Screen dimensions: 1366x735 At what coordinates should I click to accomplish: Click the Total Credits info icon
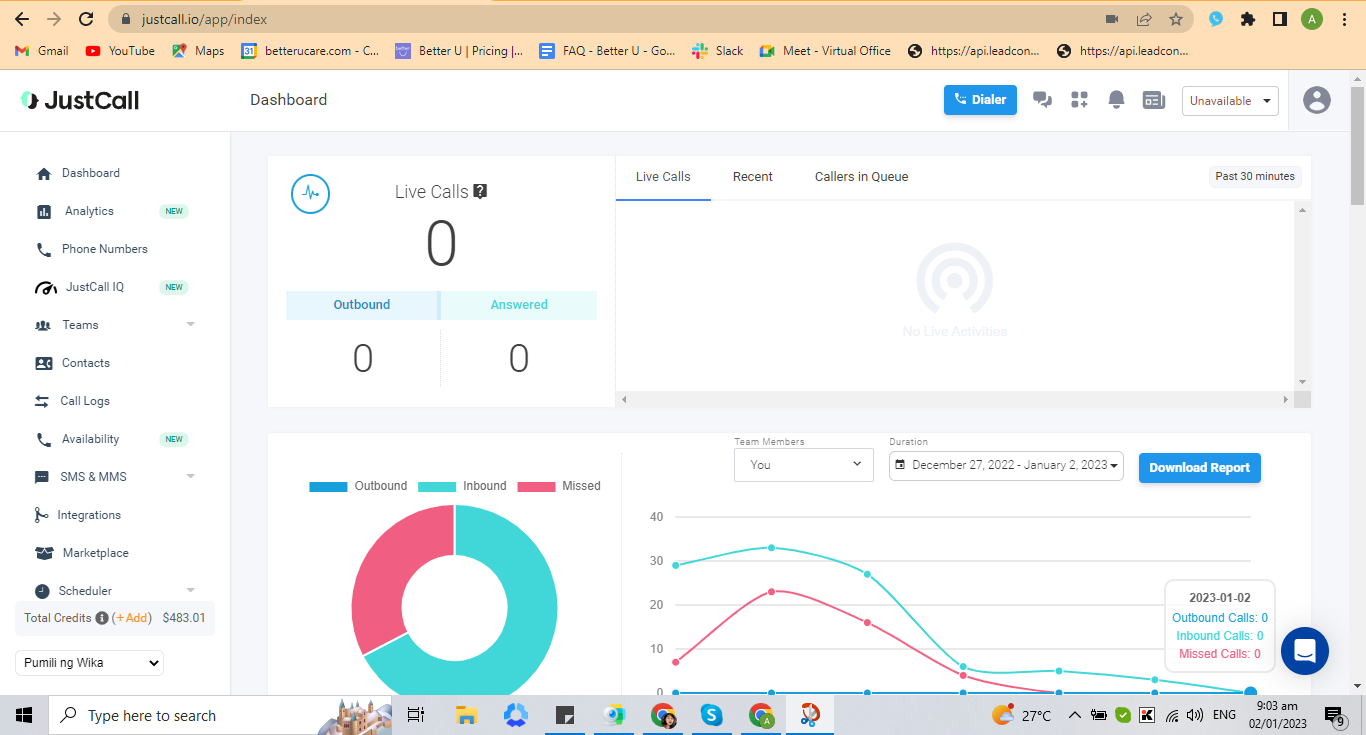(102, 618)
